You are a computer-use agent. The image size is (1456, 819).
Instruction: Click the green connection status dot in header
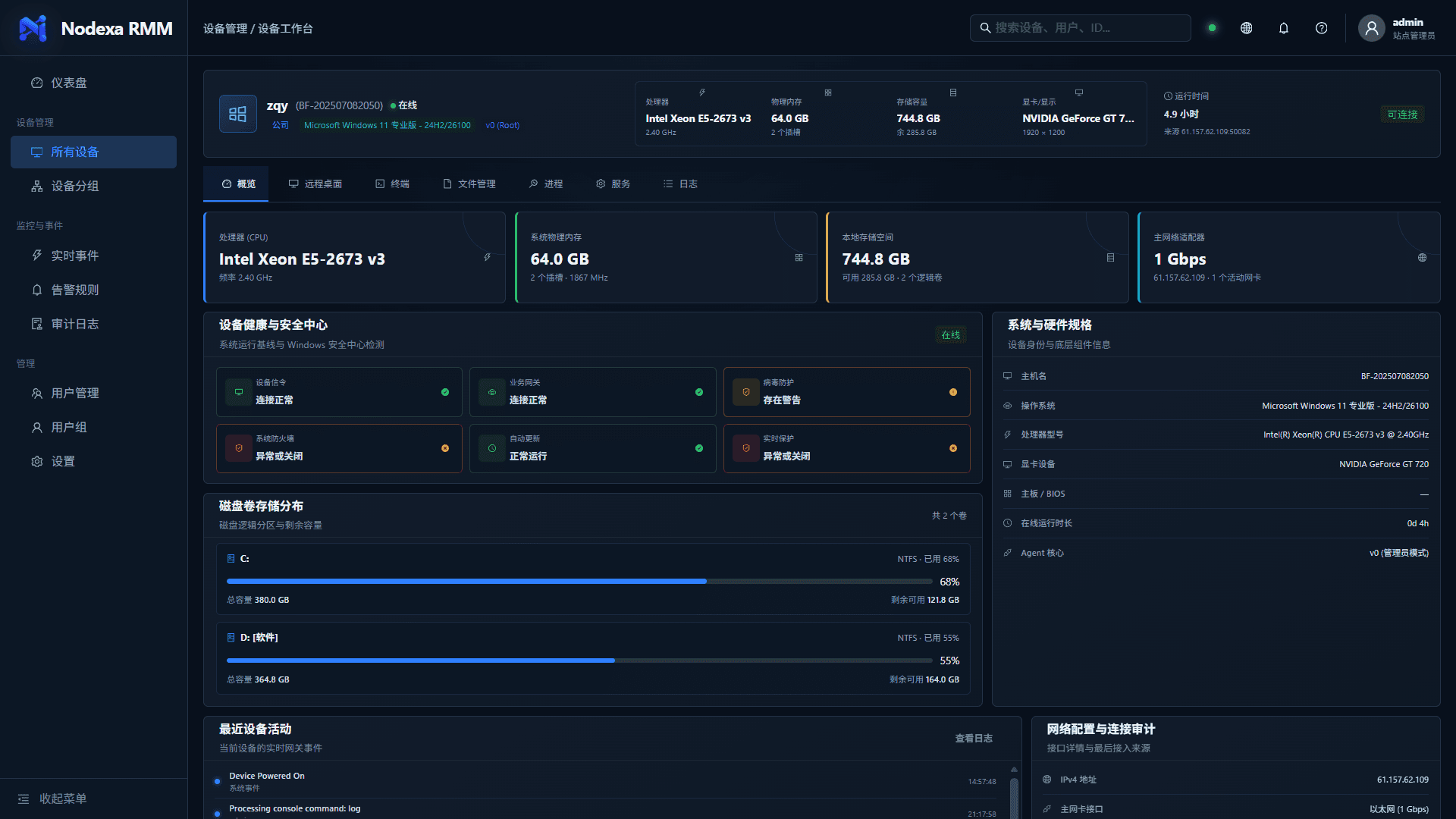tap(1212, 28)
